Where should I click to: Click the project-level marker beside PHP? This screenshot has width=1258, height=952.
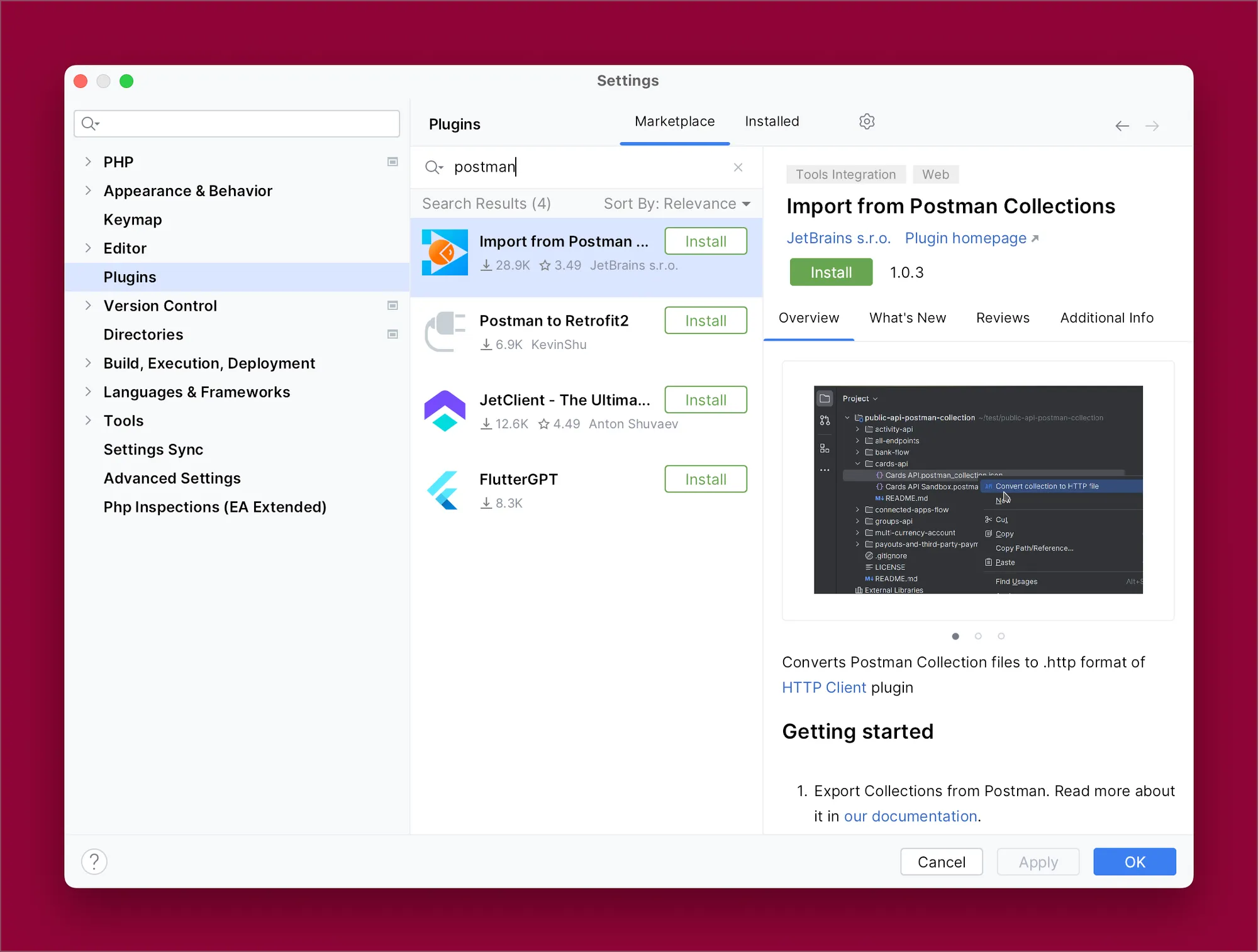tap(392, 162)
